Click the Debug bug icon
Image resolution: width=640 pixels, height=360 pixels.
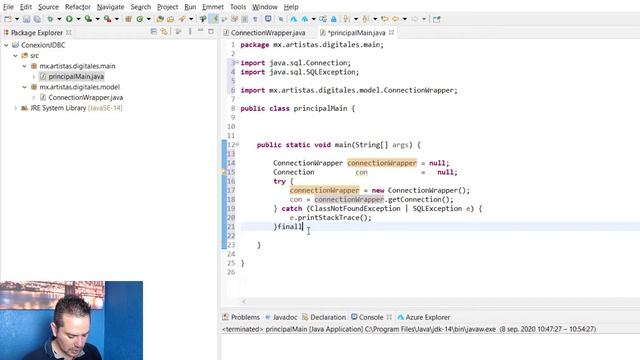tap(50, 19)
